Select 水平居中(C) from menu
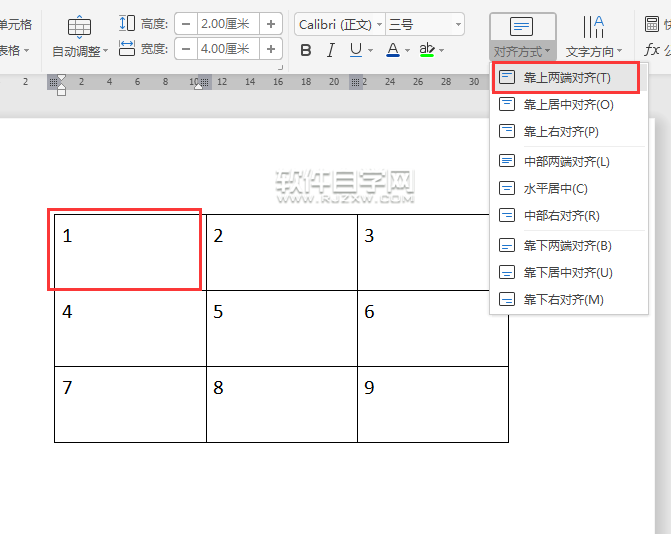 point(569,188)
